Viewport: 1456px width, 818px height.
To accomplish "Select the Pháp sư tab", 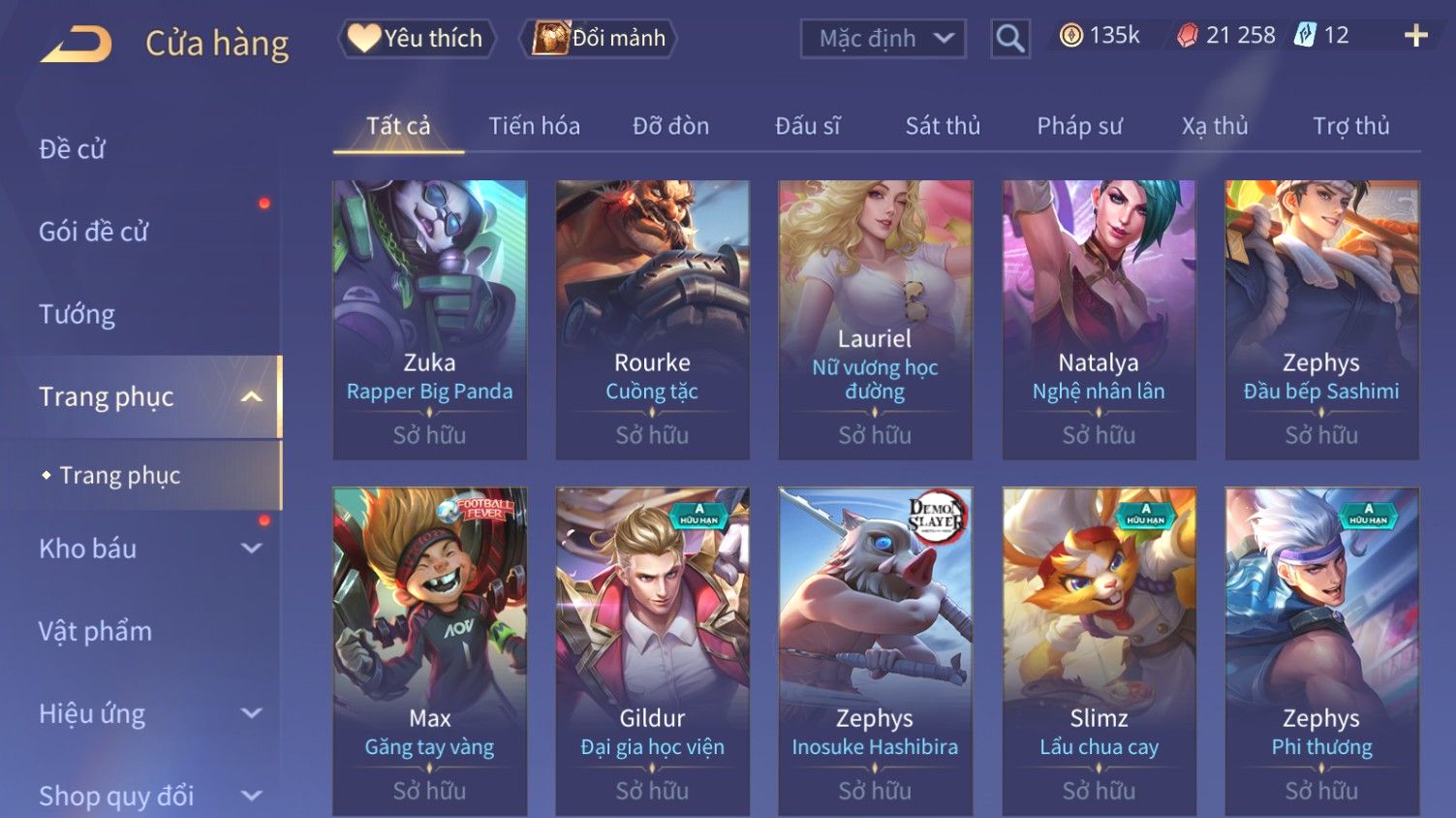I will coord(1079,126).
